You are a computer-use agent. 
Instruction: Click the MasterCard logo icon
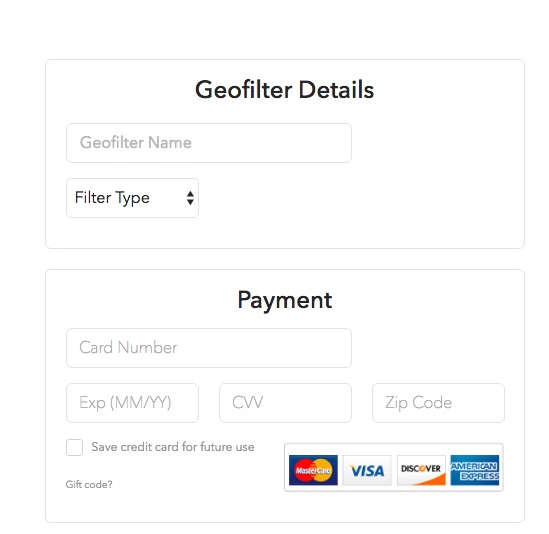click(313, 470)
